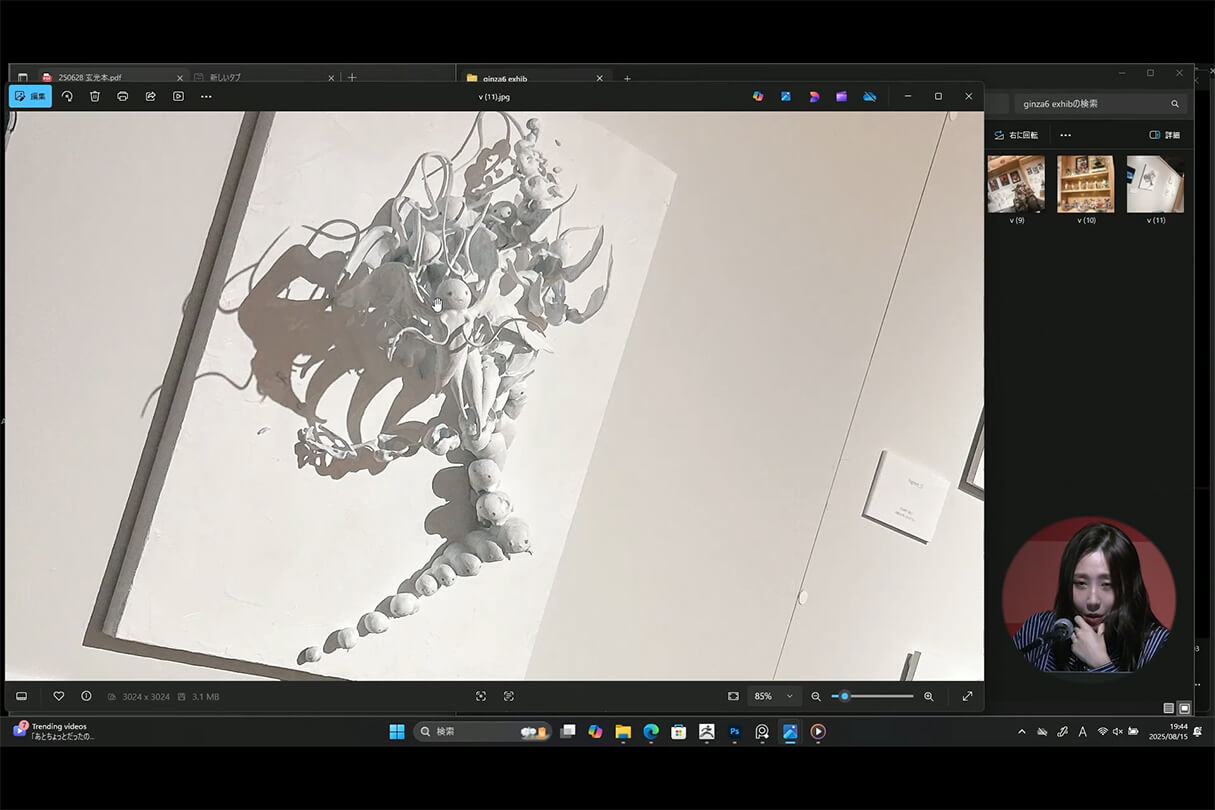This screenshot has height=810, width=1215.
Task: Enter fullscreen with the expand arrows icon
Action: click(967, 696)
